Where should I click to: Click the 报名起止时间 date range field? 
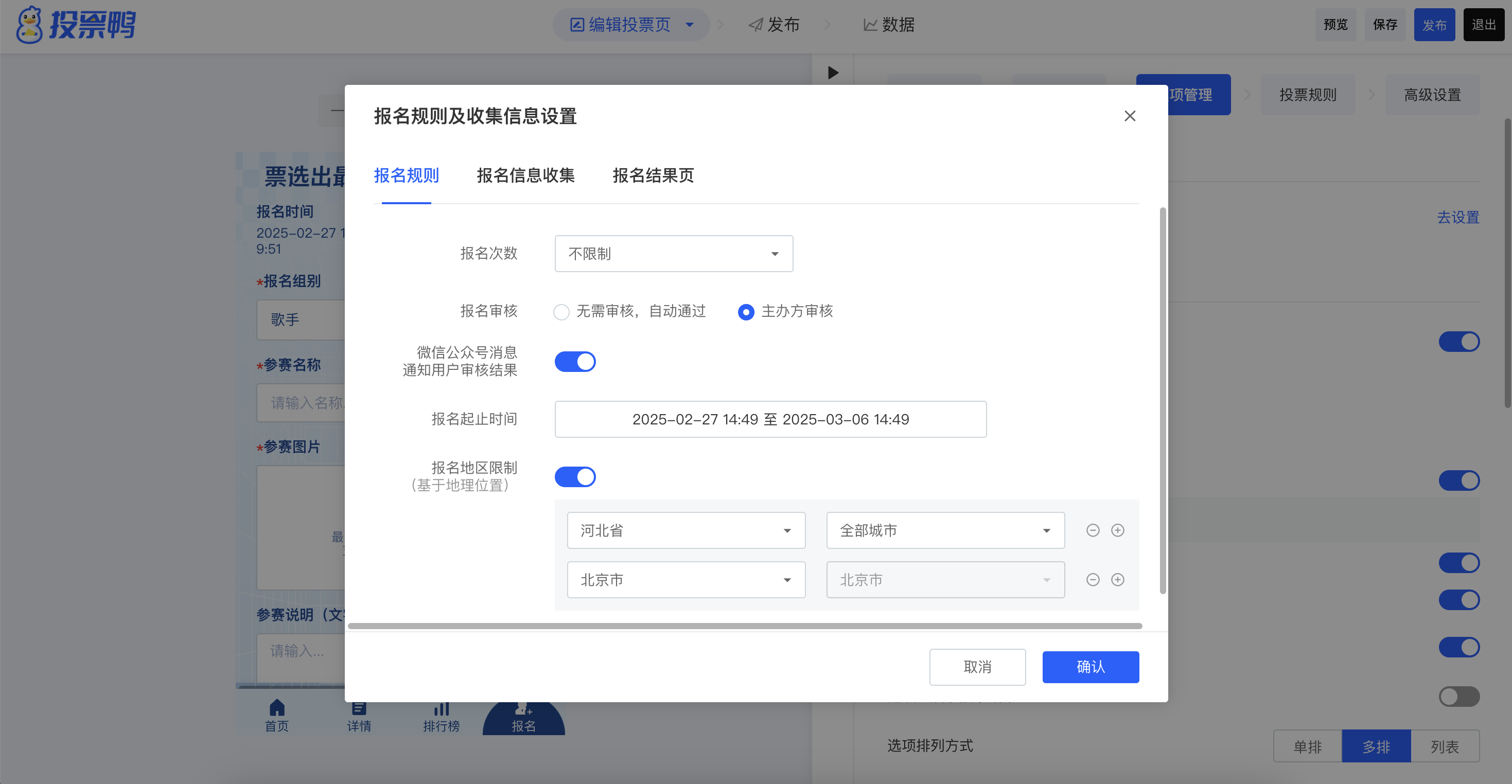[x=770, y=419]
